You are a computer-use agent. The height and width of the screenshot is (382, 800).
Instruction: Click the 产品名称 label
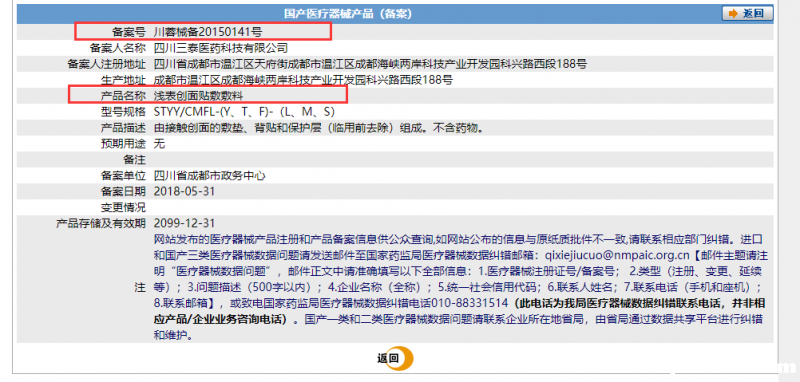(x=123, y=96)
